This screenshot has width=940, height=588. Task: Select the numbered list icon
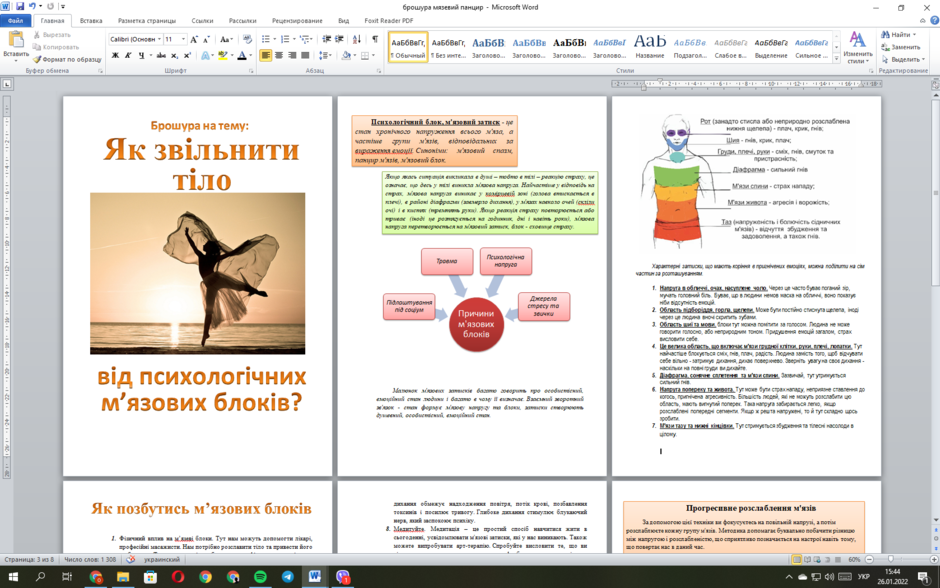click(285, 39)
